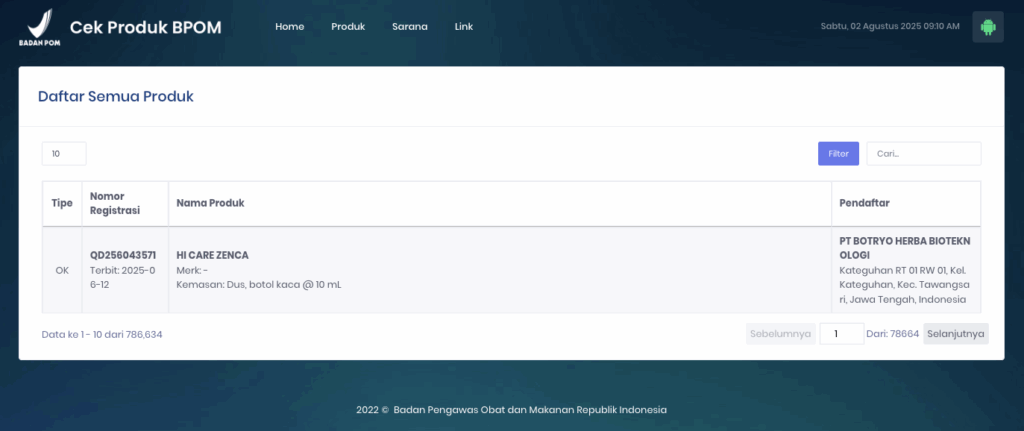Open the Sarana menu

click(409, 27)
